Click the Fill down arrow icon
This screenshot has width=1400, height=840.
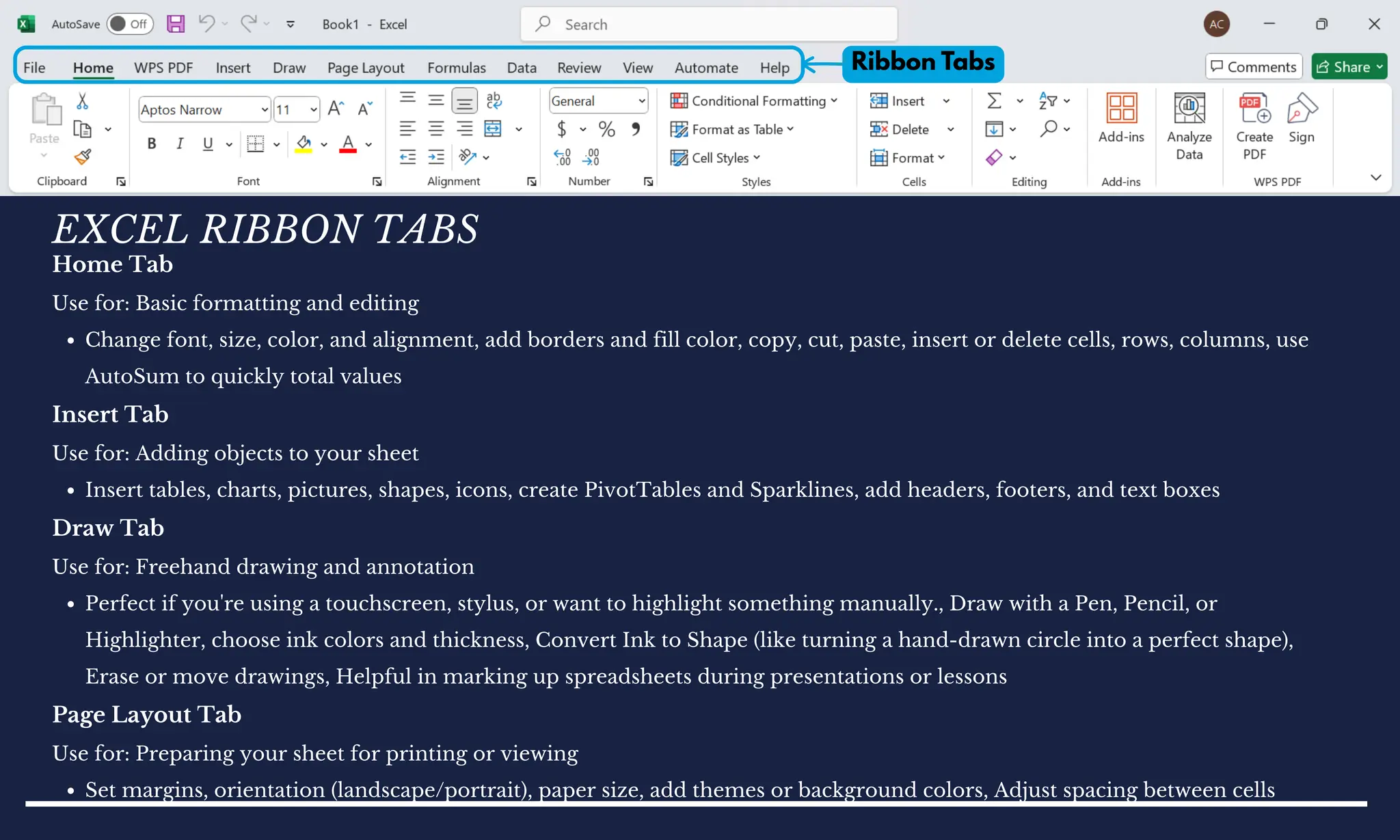click(x=994, y=128)
